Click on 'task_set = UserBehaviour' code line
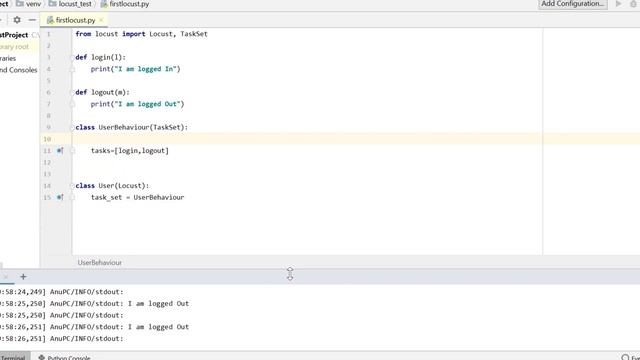Viewport: 640px width, 360px height. pyautogui.click(x=138, y=198)
